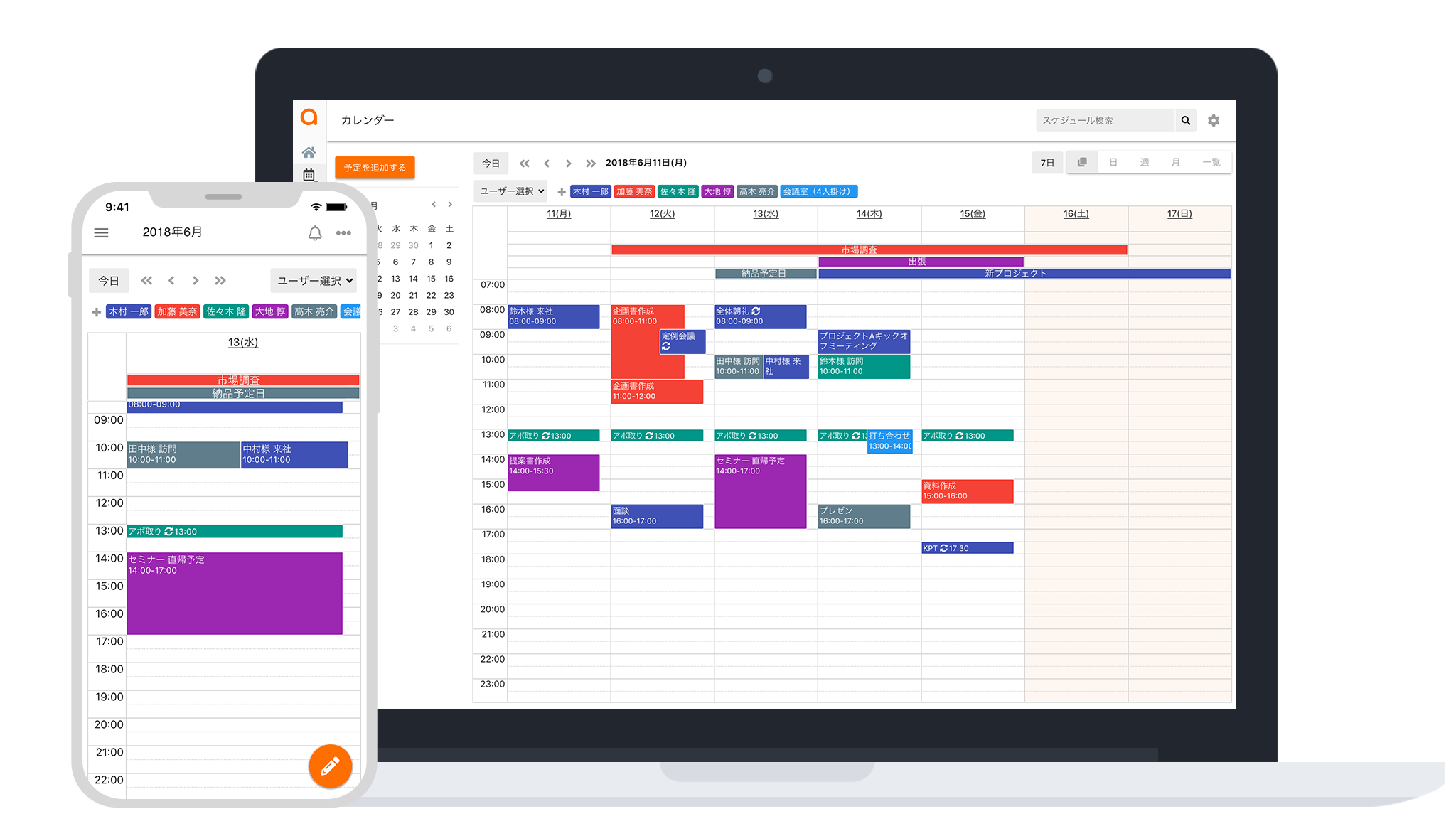Open notification bell on phone
Screen dimensions: 1456x836
point(315,232)
